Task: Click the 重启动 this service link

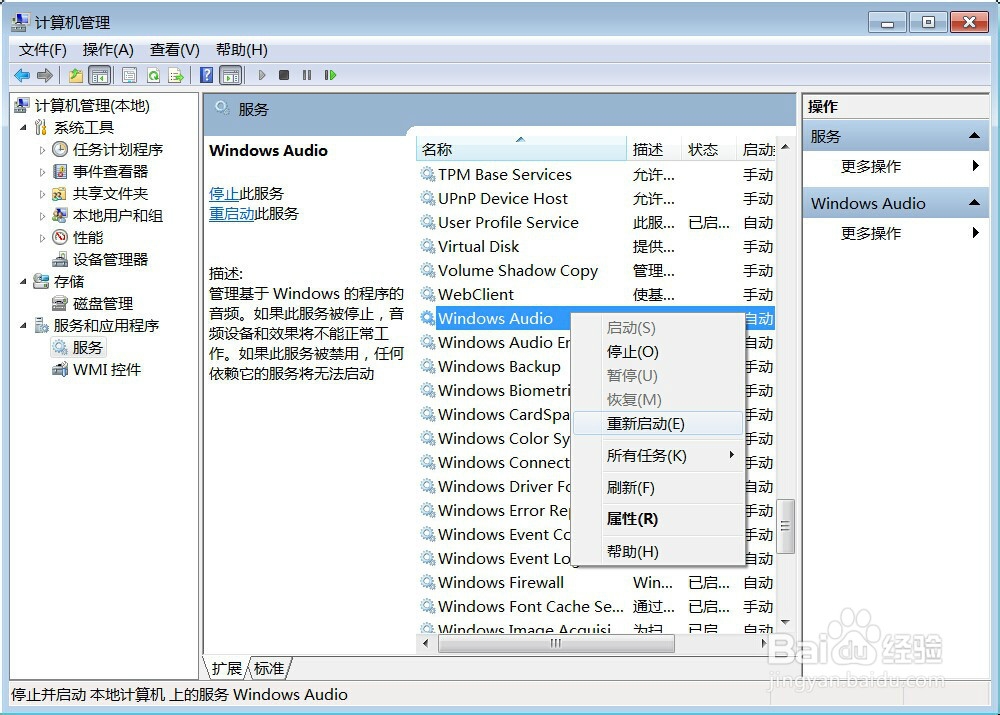Action: point(232,214)
